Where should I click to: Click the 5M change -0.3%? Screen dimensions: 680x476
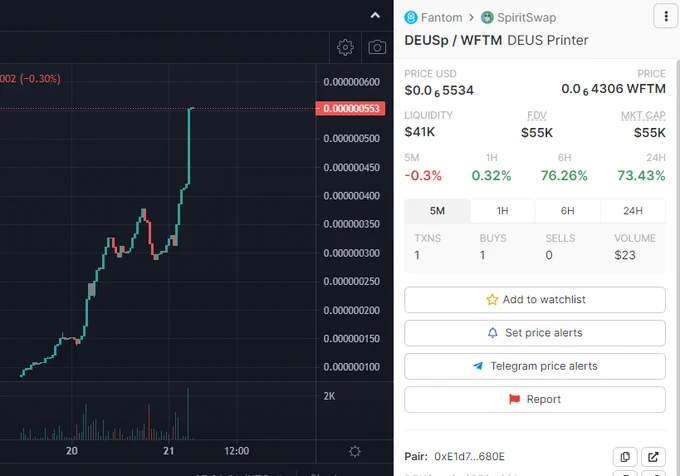point(423,176)
